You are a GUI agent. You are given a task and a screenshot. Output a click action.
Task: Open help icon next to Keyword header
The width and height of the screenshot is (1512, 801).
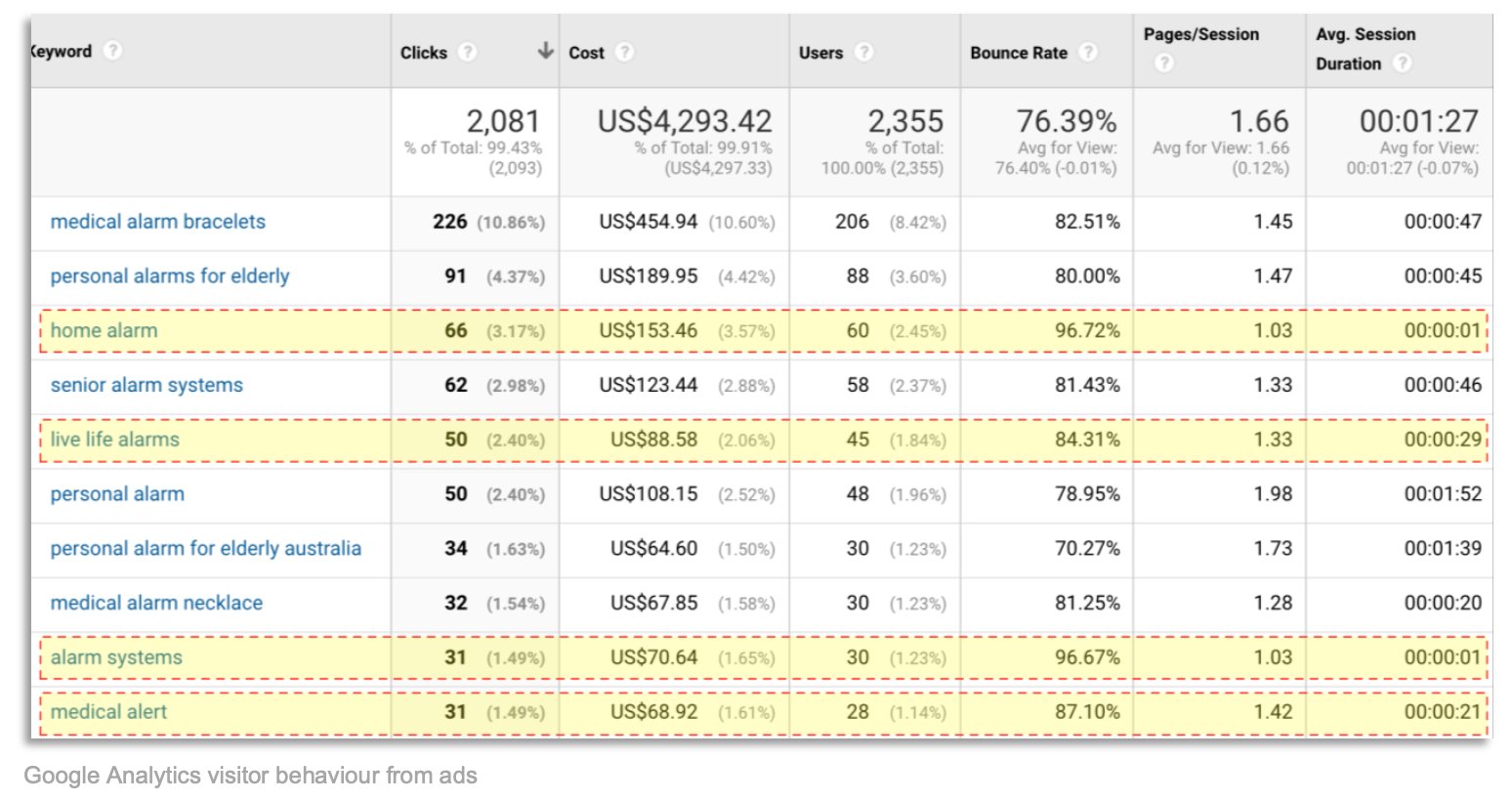tap(113, 50)
